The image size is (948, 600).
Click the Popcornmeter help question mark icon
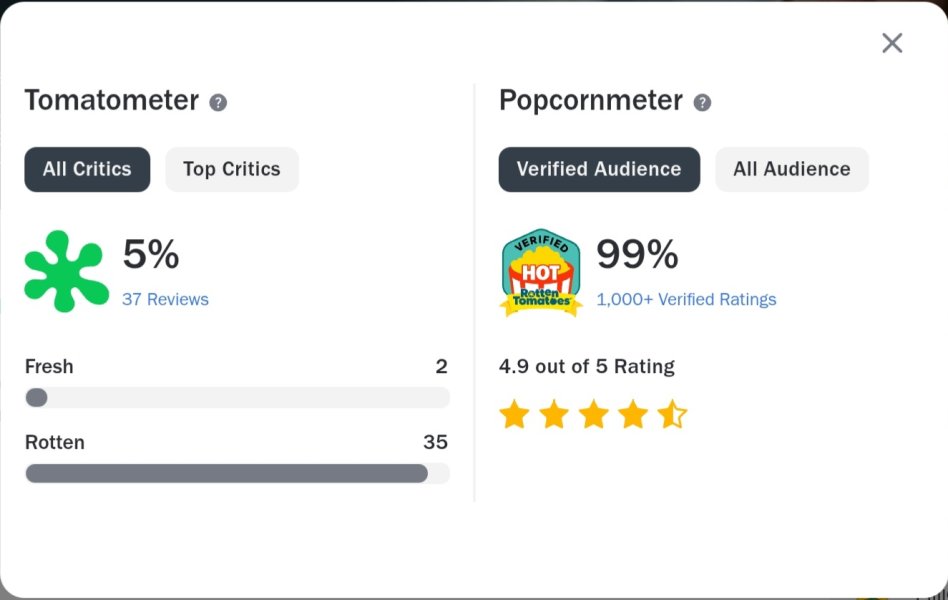point(702,102)
